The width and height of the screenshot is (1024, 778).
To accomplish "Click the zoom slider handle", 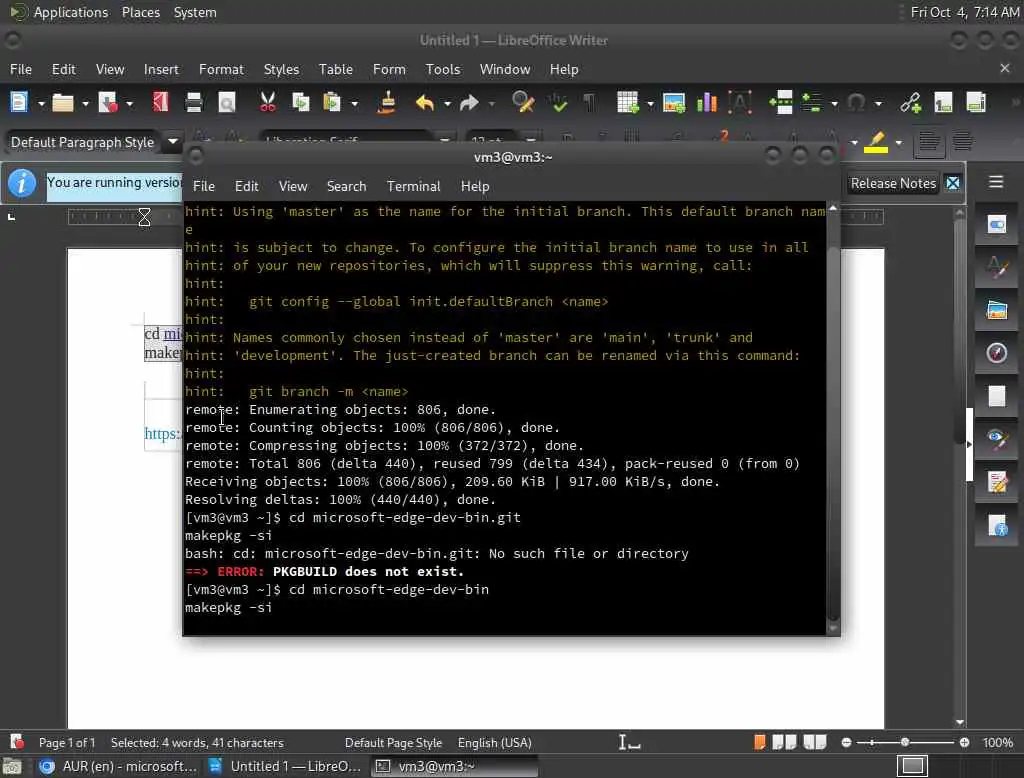I will click(x=904, y=742).
